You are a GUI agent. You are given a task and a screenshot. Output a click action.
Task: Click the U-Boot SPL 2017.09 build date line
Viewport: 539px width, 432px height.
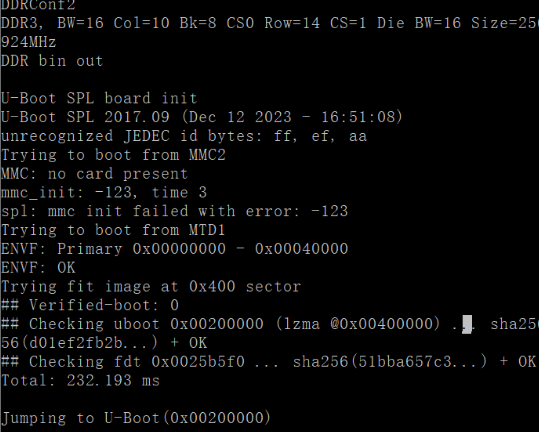coord(202,117)
